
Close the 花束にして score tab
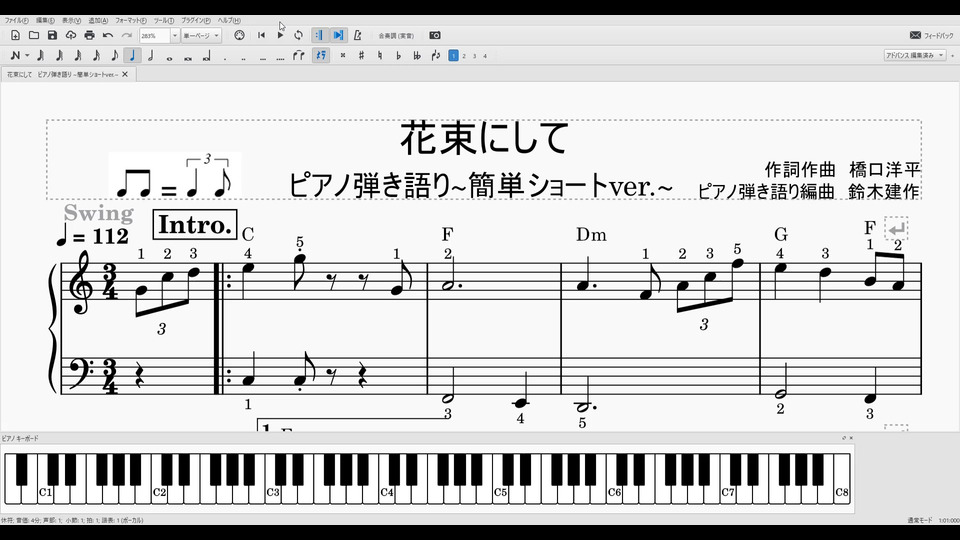[x=125, y=74]
